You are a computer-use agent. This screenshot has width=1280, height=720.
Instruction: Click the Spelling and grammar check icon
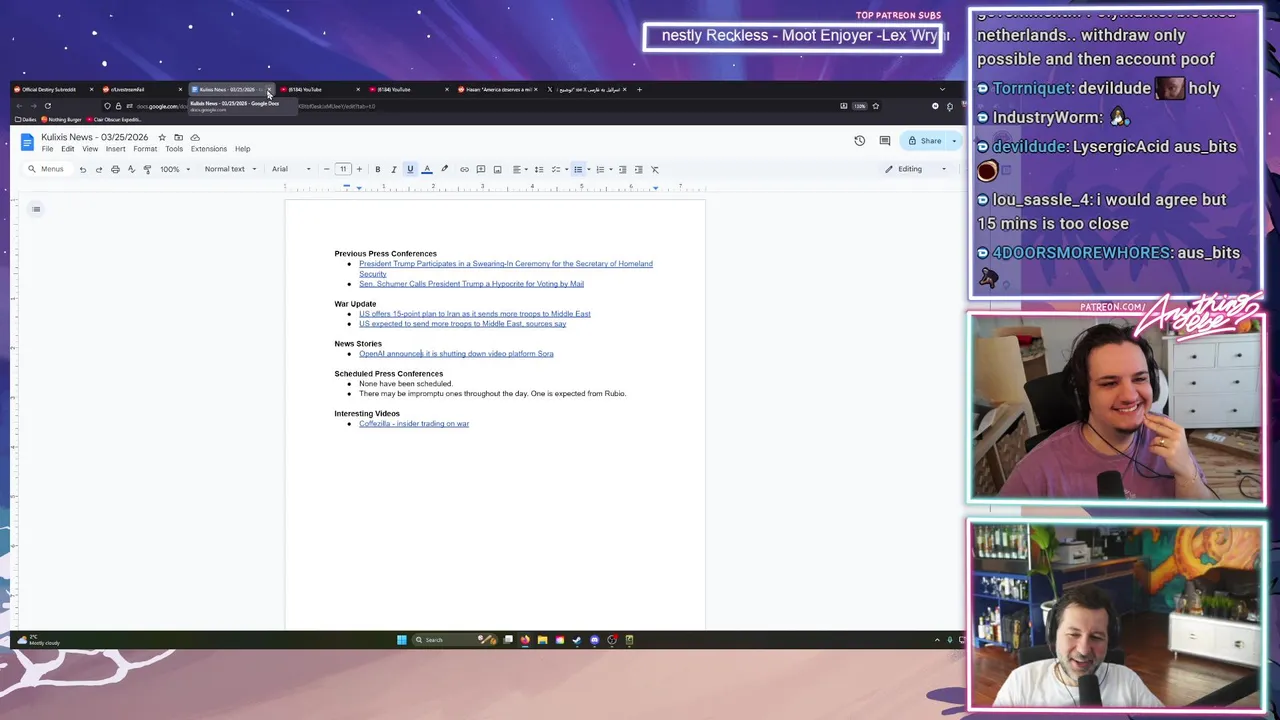pyautogui.click(x=131, y=169)
